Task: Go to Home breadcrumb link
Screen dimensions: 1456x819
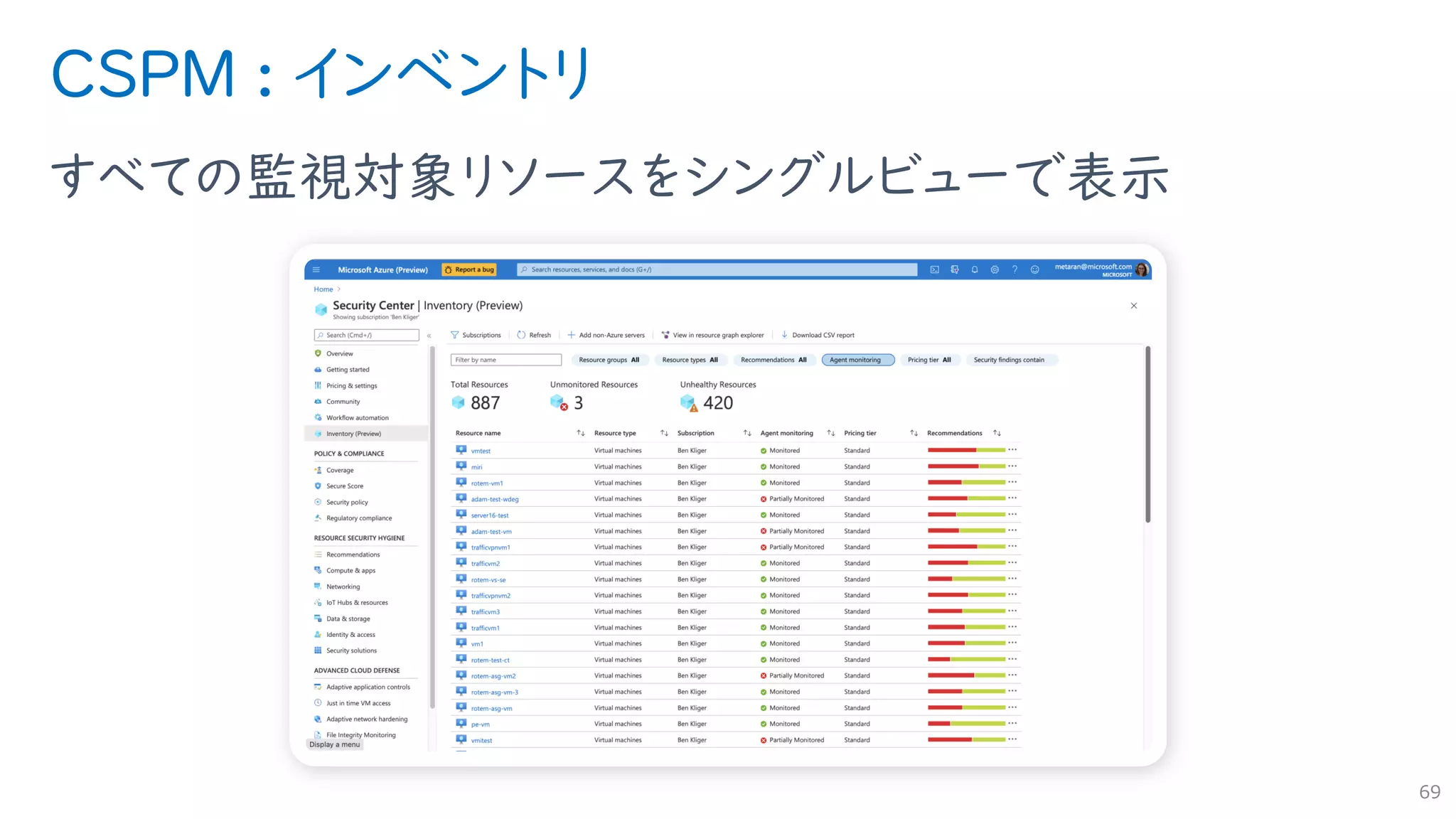Action: 323,289
